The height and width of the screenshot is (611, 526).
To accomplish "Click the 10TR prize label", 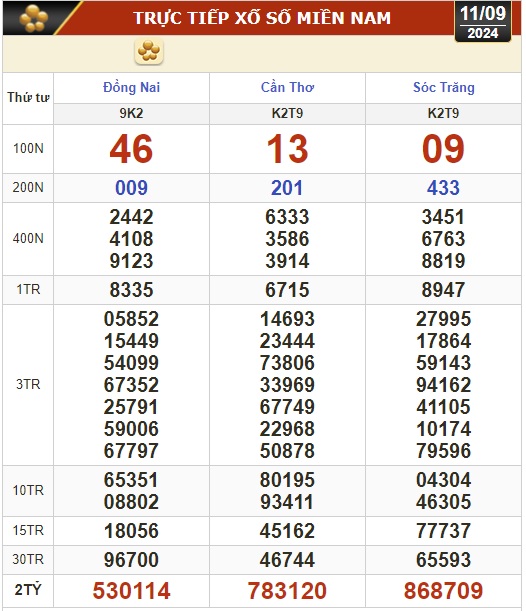I will (x=28, y=490).
